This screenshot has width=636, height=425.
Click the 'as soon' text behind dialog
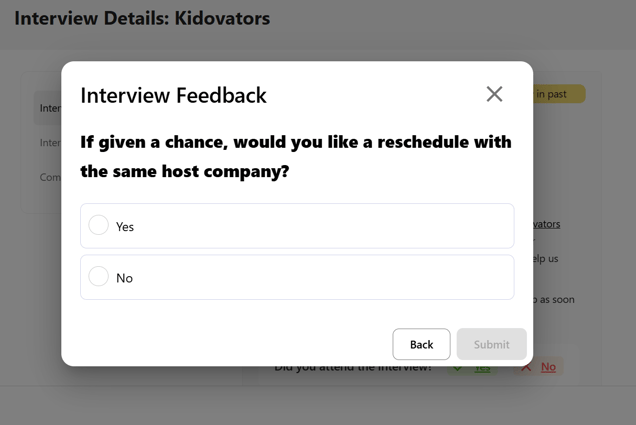pyautogui.click(x=554, y=300)
